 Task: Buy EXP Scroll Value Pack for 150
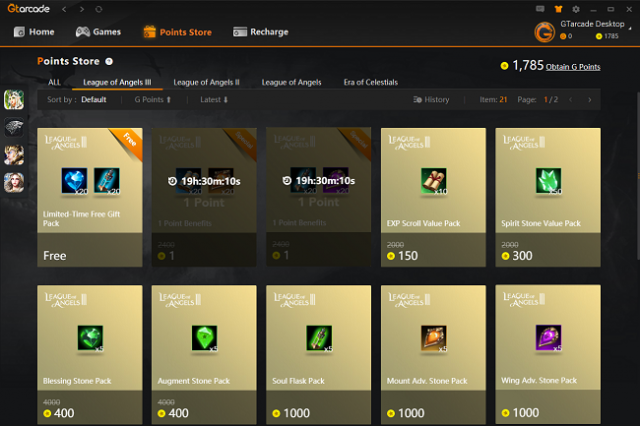[433, 197]
